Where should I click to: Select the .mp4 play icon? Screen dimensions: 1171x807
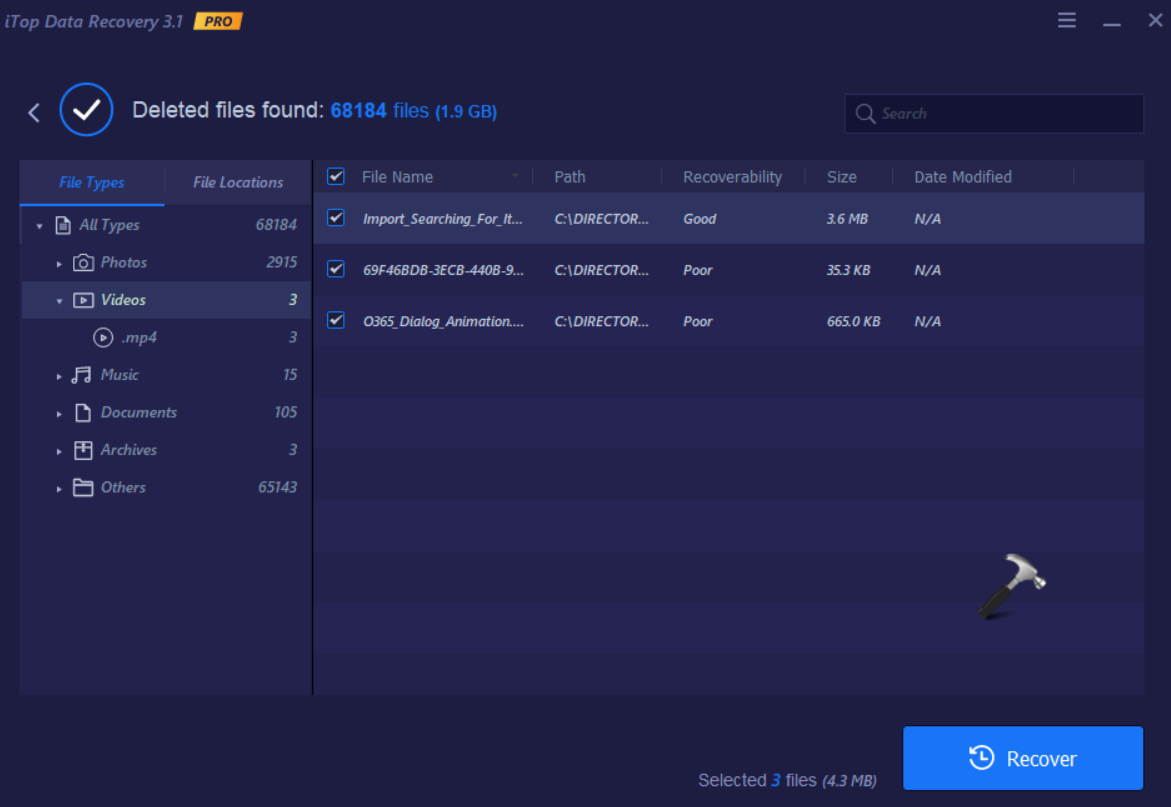[x=103, y=338]
